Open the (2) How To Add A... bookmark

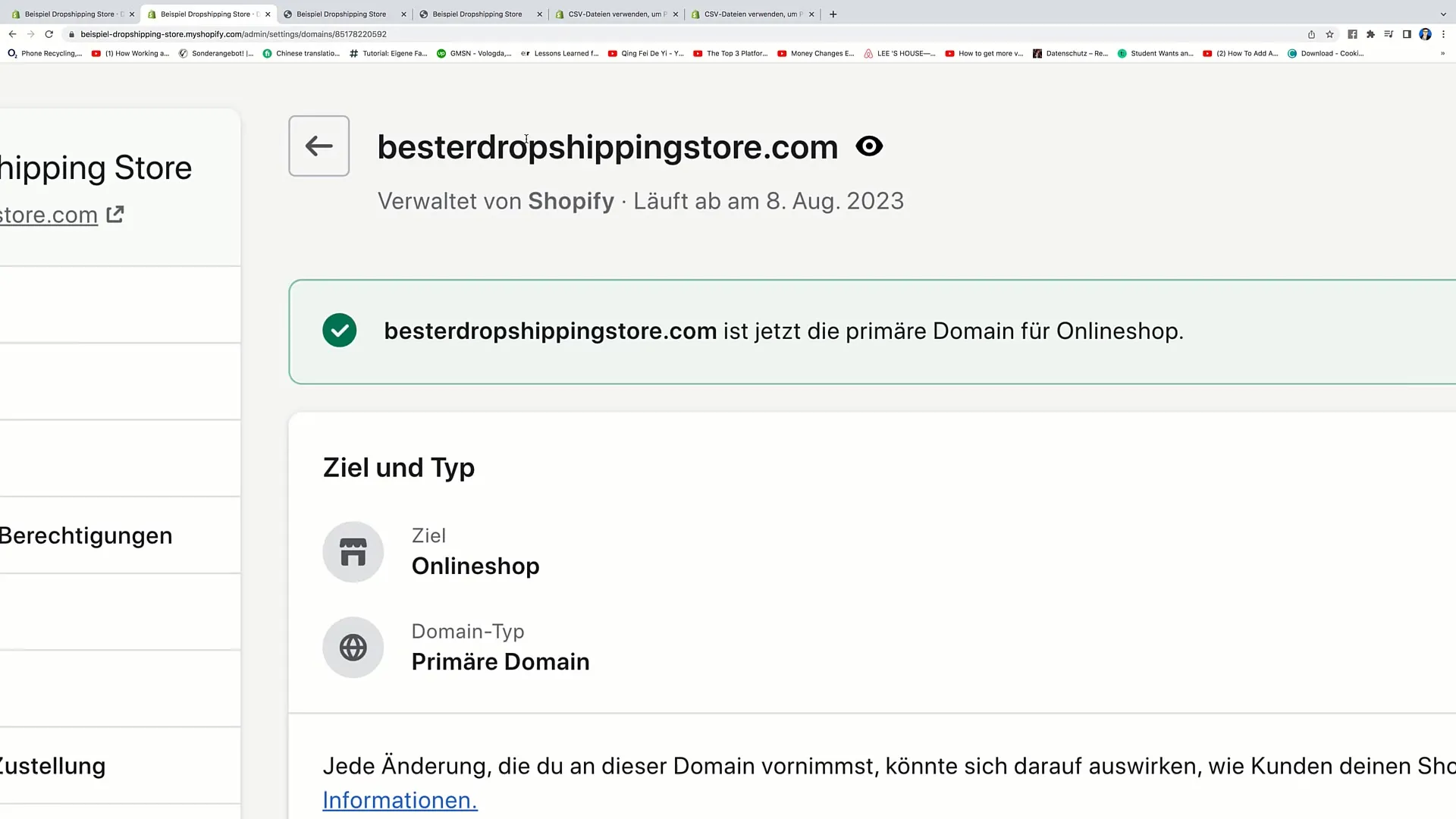[x=1240, y=54]
